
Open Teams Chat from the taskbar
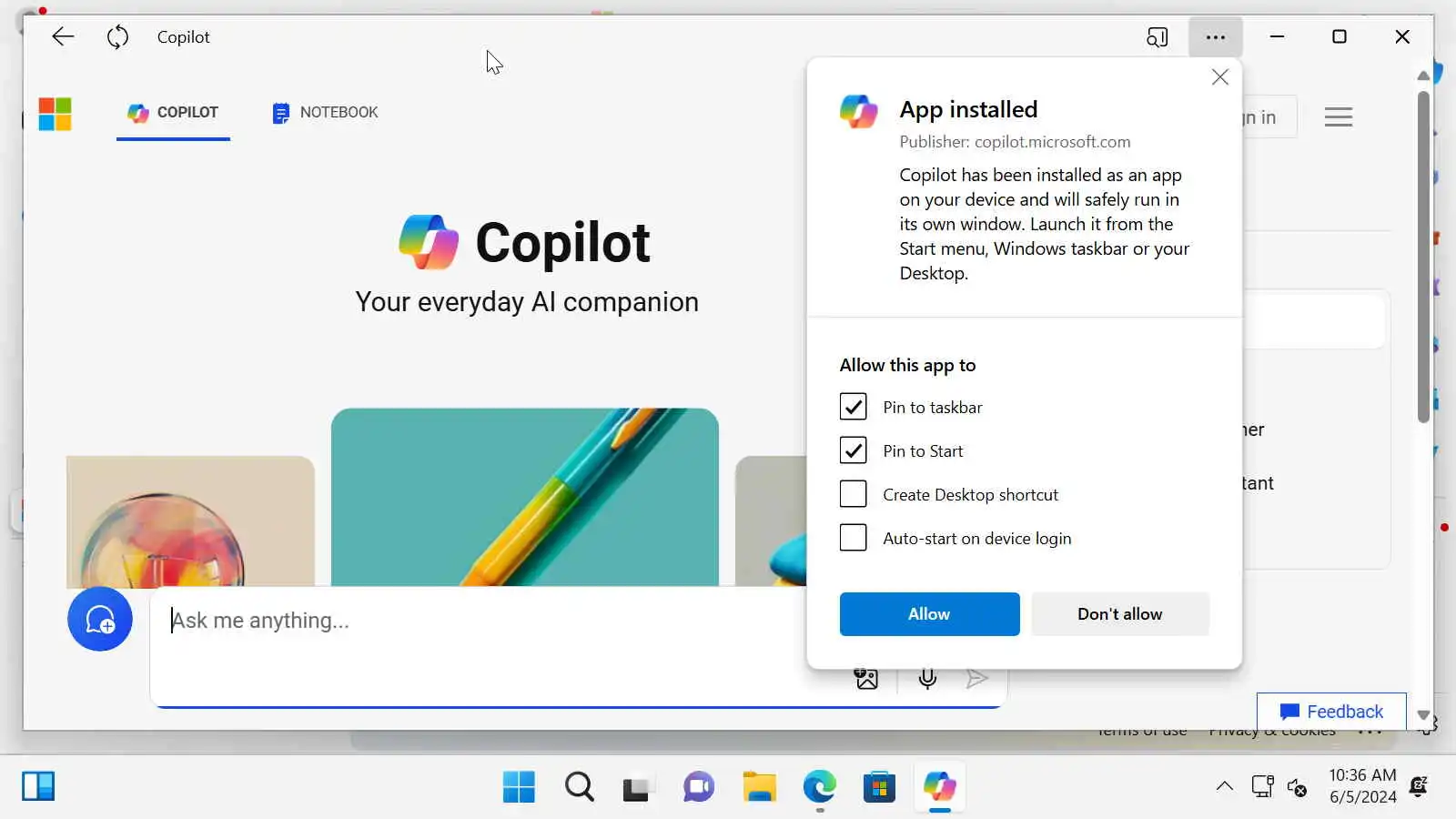click(698, 786)
